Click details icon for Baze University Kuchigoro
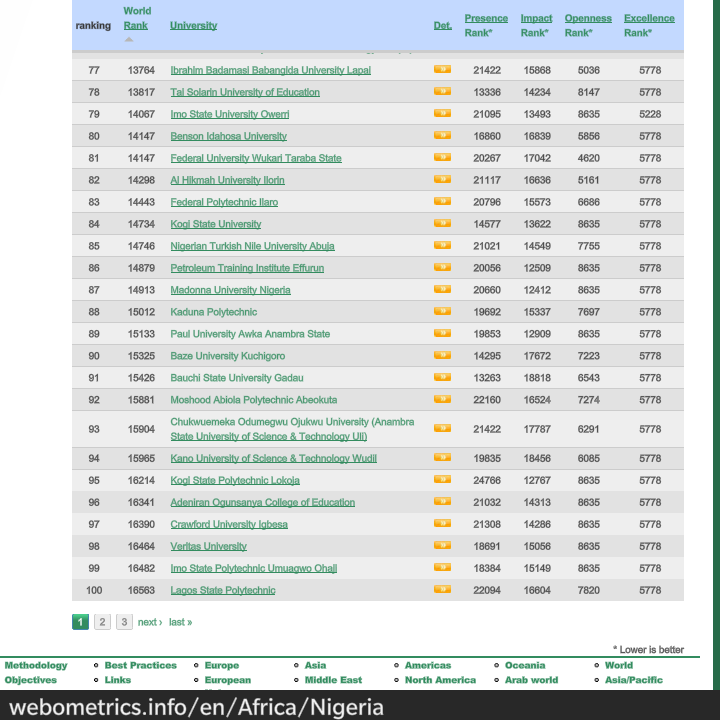This screenshot has height=720, width=720. coord(442,356)
